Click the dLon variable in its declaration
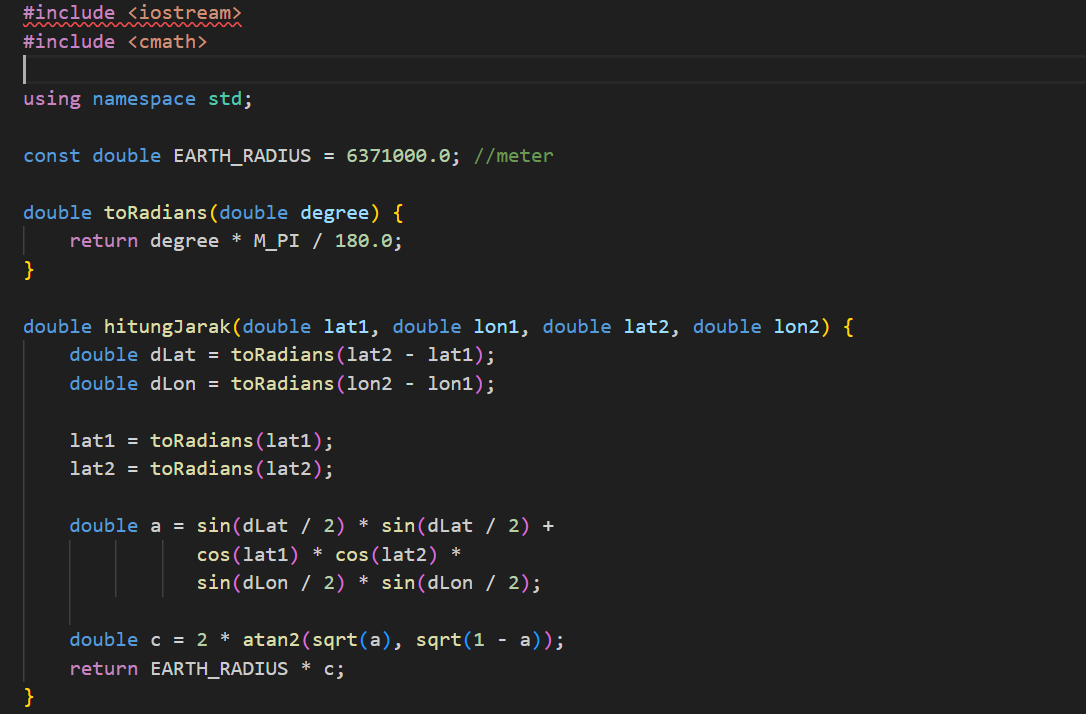 (173, 383)
